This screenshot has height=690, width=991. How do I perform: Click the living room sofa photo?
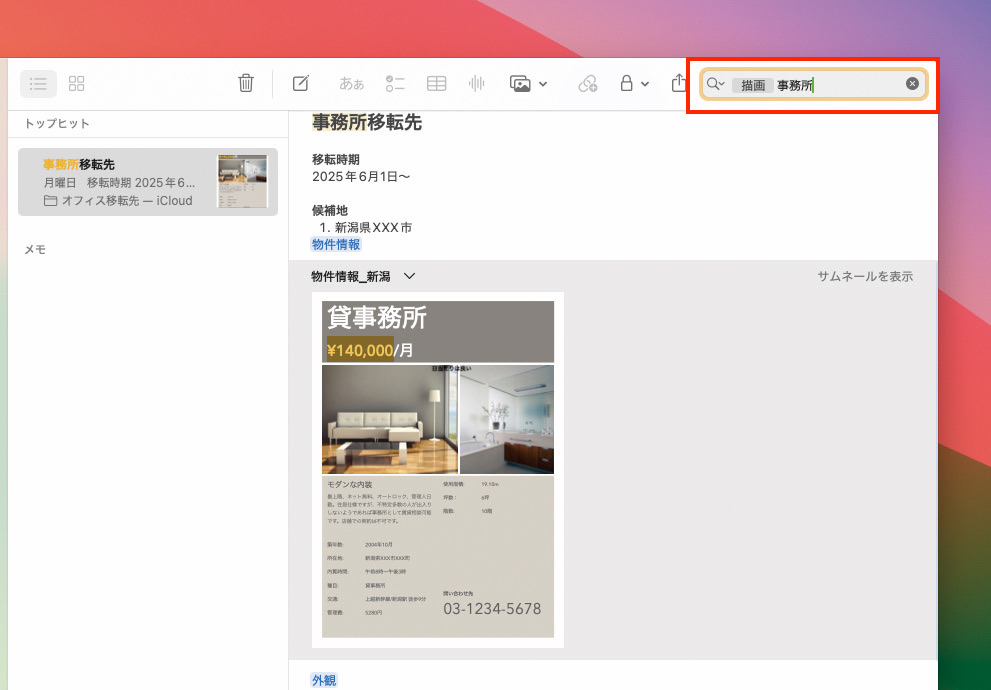click(x=390, y=420)
